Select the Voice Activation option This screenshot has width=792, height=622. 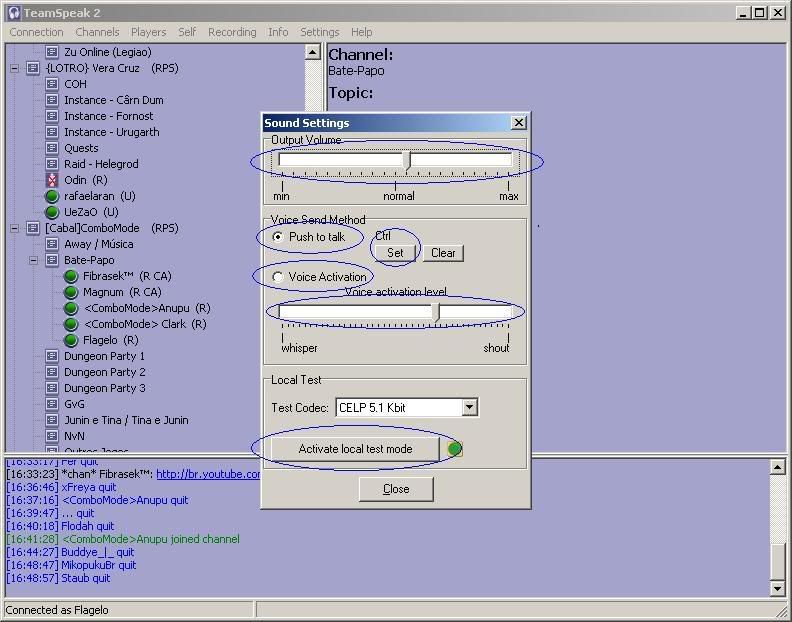[x=319, y=277]
